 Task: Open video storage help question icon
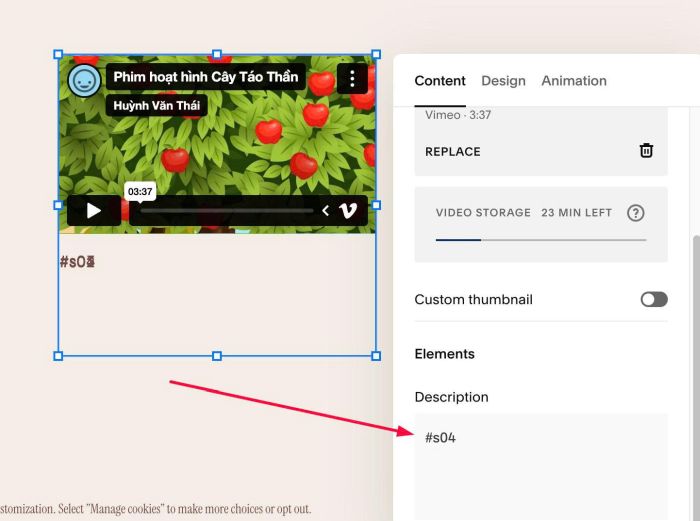click(635, 213)
